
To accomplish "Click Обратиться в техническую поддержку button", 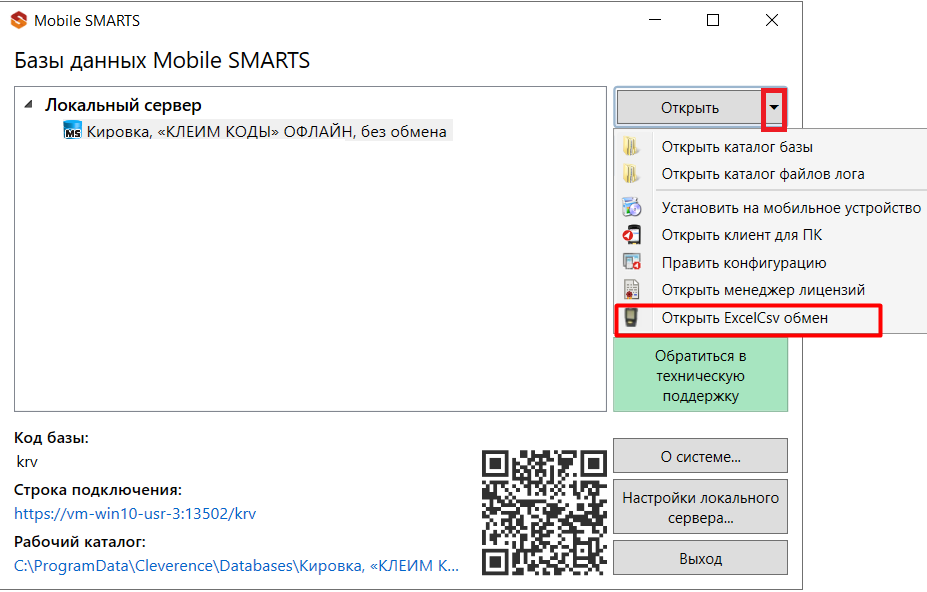I will click(701, 376).
